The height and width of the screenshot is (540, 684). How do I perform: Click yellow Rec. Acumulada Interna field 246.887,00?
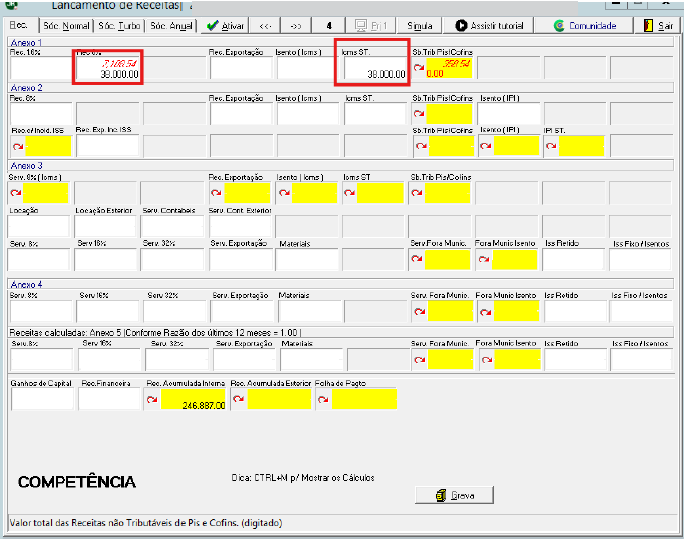193,399
